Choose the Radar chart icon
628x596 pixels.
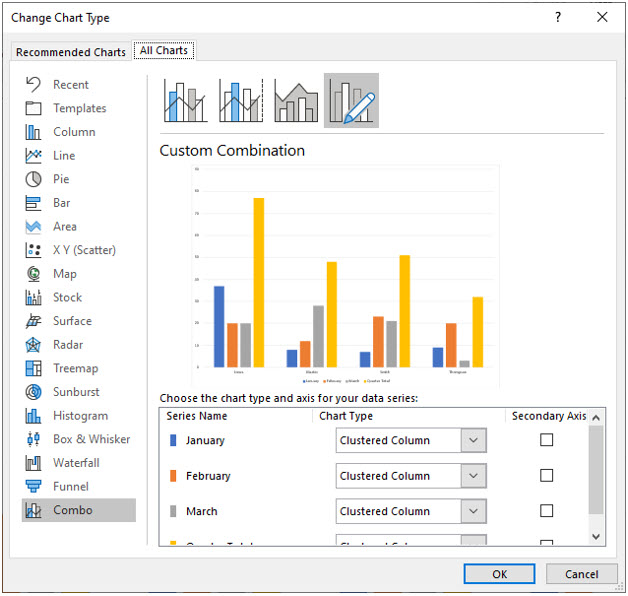33,344
